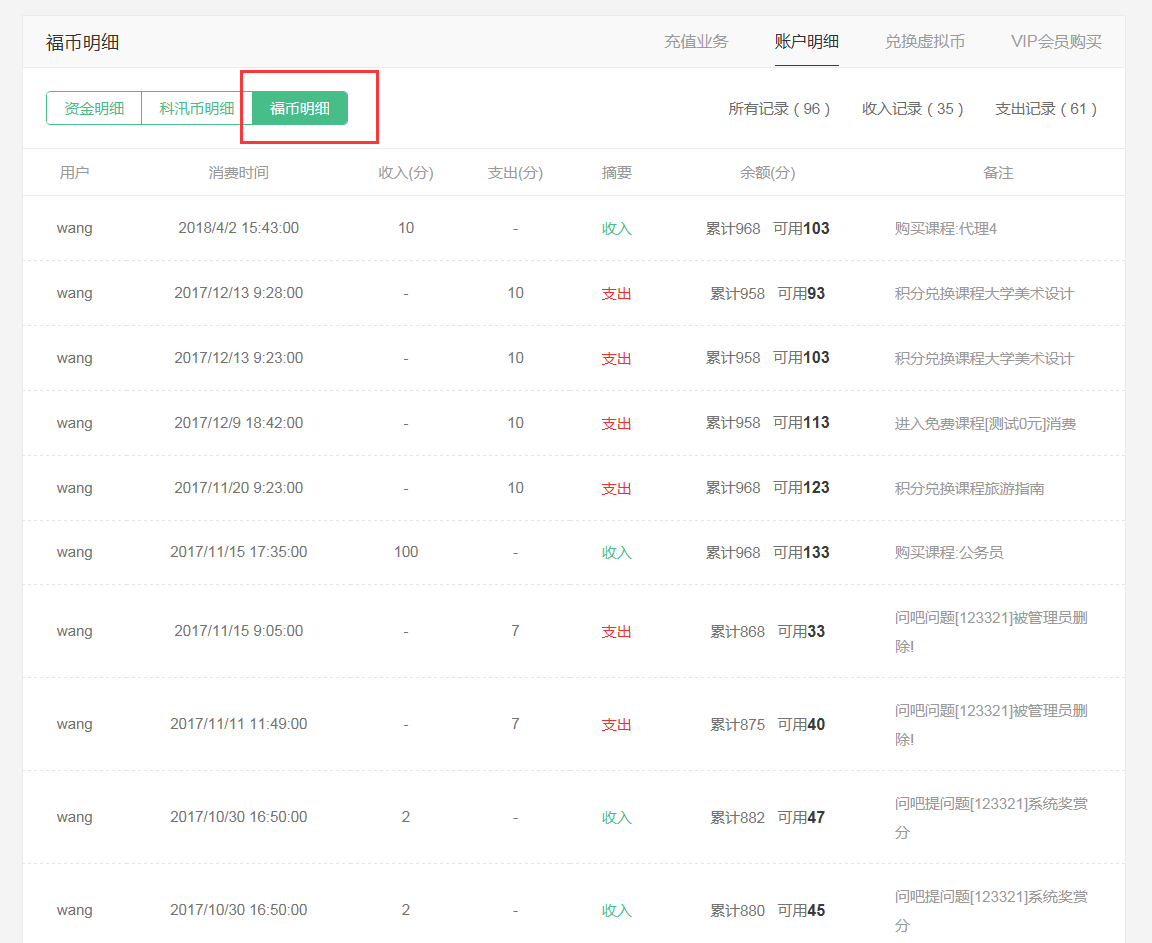1152x943 pixels.
Task: Switch to the 账户明细 tab
Action: click(x=807, y=42)
